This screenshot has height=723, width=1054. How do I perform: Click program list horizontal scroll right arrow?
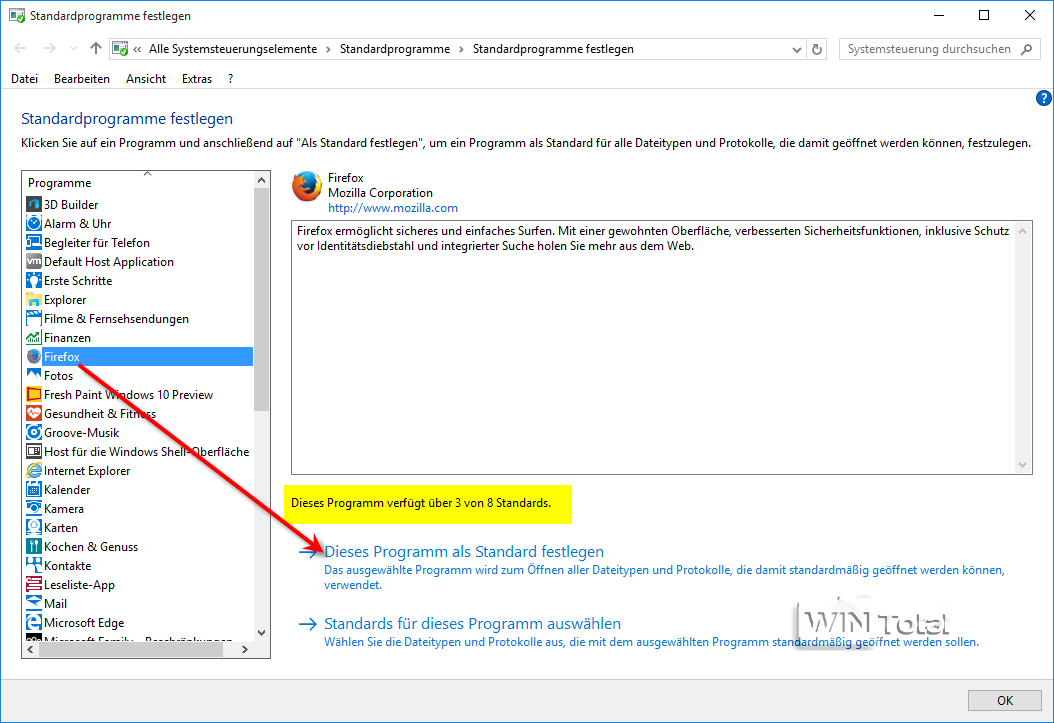245,650
